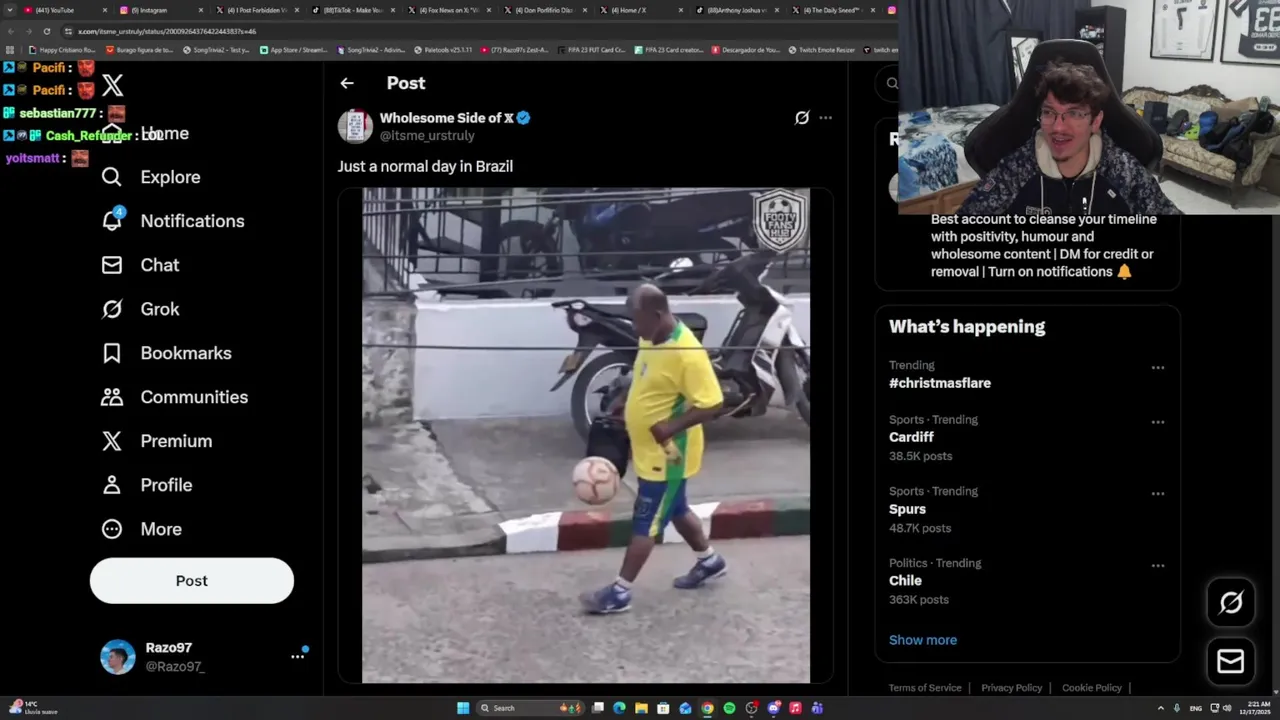This screenshot has width=1280, height=720.
Task: Open Terms of Service link
Action: coord(925,688)
